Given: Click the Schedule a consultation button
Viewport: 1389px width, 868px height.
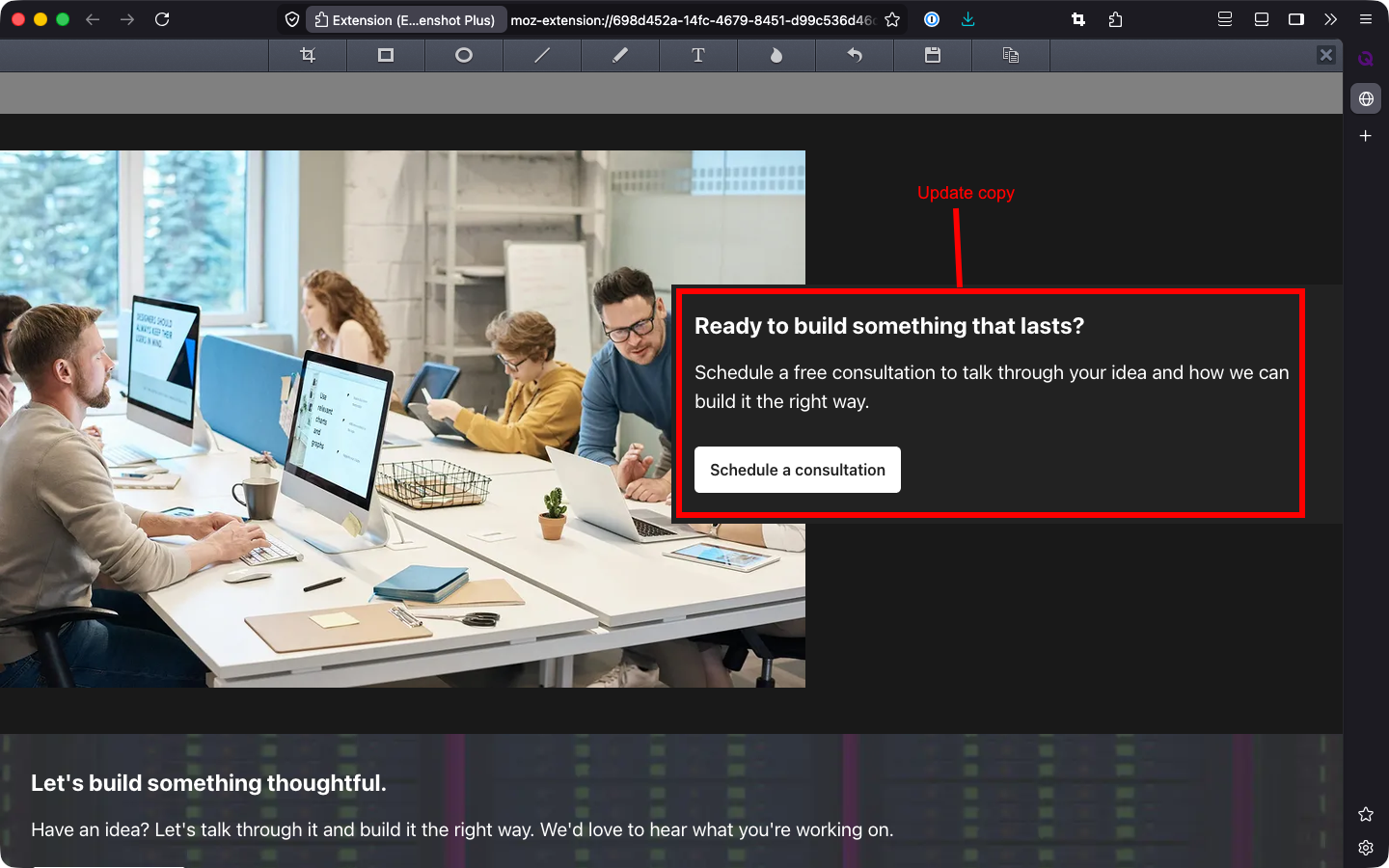Looking at the screenshot, I should pyautogui.click(x=798, y=470).
